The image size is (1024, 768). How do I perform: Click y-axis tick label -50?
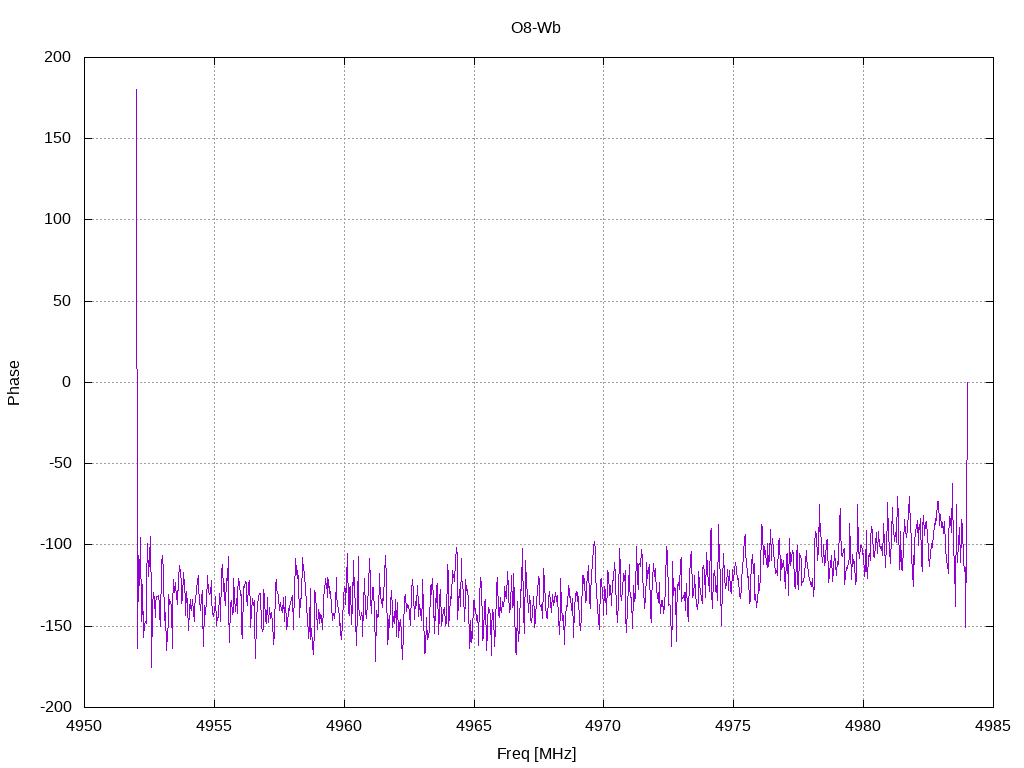coord(59,464)
